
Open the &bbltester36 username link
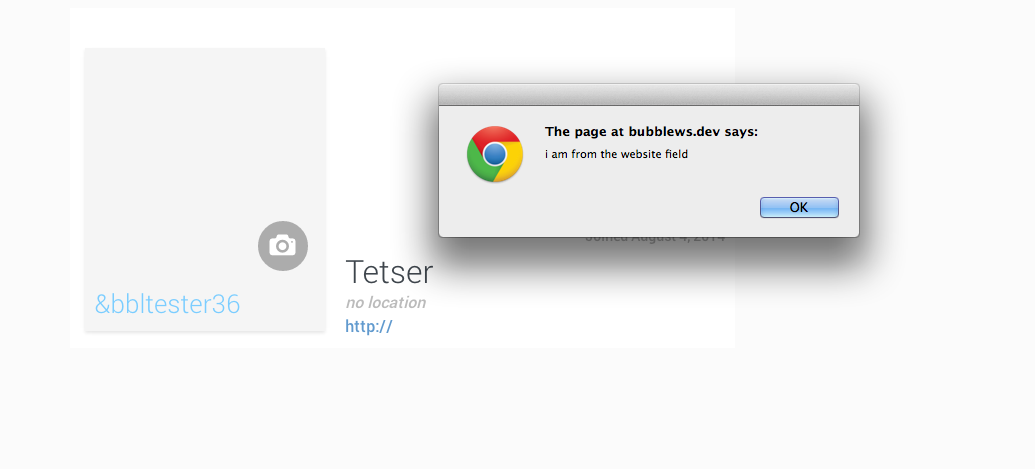(168, 304)
